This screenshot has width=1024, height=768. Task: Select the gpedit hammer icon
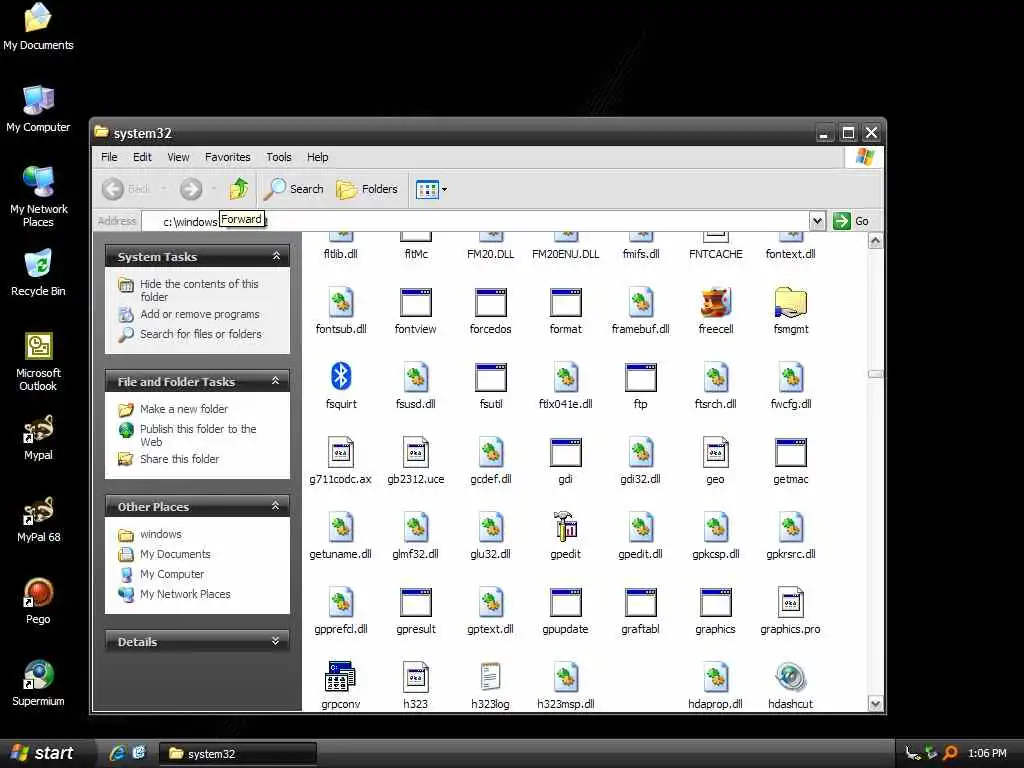point(566,527)
